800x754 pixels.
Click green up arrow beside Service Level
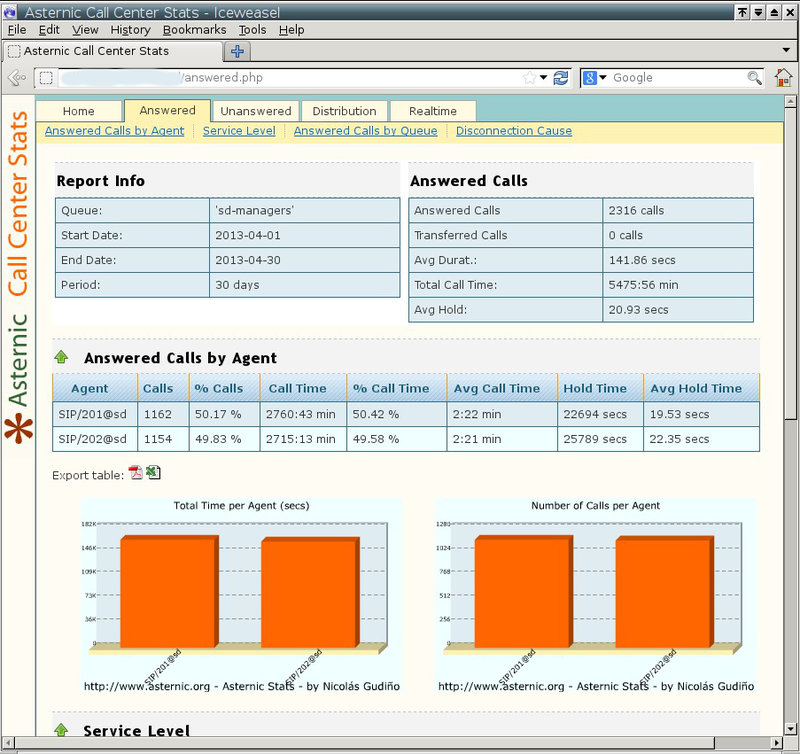61,731
